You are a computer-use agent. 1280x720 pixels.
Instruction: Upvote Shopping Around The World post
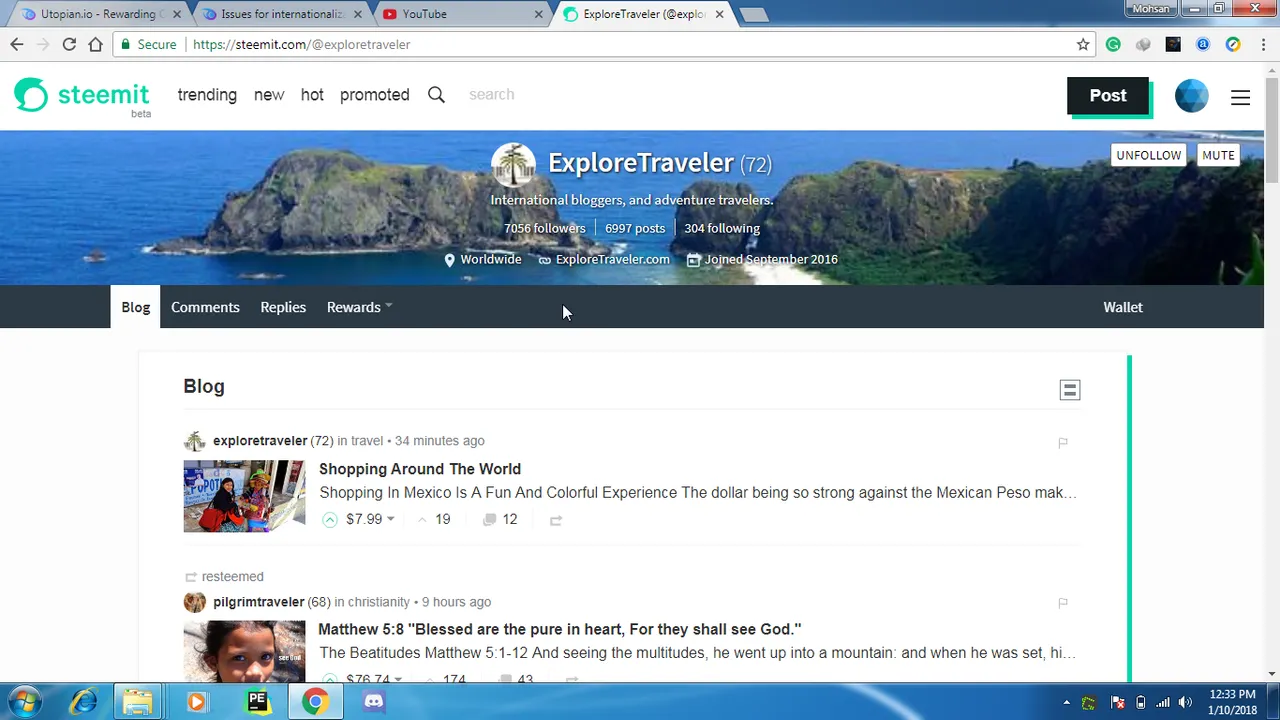pos(330,519)
